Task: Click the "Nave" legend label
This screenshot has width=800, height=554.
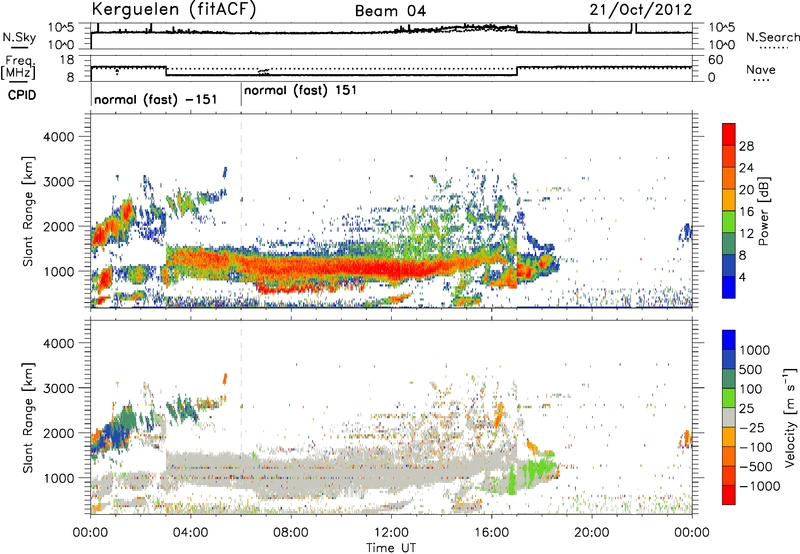Action: [x=761, y=69]
